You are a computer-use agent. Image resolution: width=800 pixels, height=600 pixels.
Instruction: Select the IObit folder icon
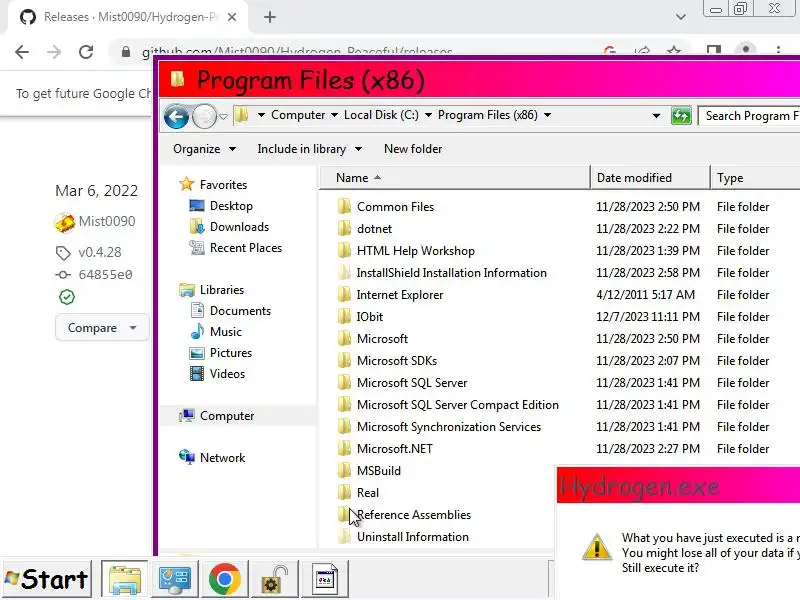coord(344,316)
